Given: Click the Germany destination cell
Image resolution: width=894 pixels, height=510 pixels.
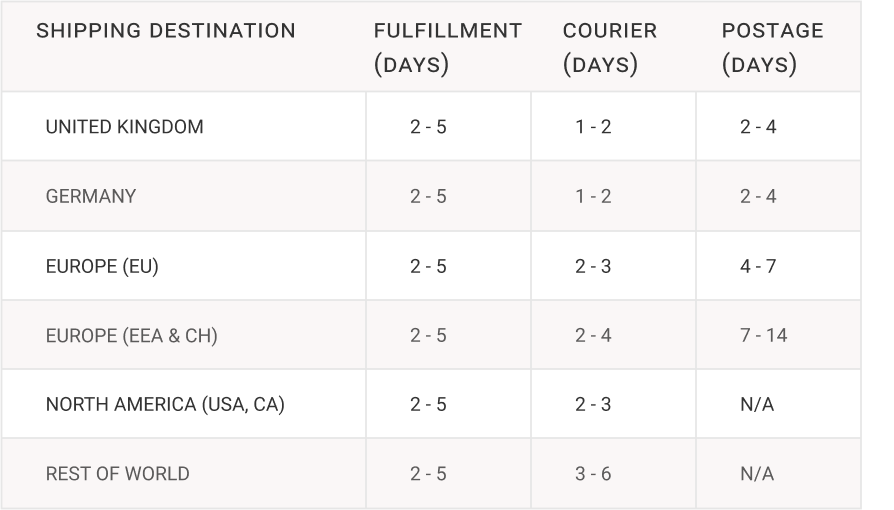Looking at the screenshot, I should coord(91,196).
